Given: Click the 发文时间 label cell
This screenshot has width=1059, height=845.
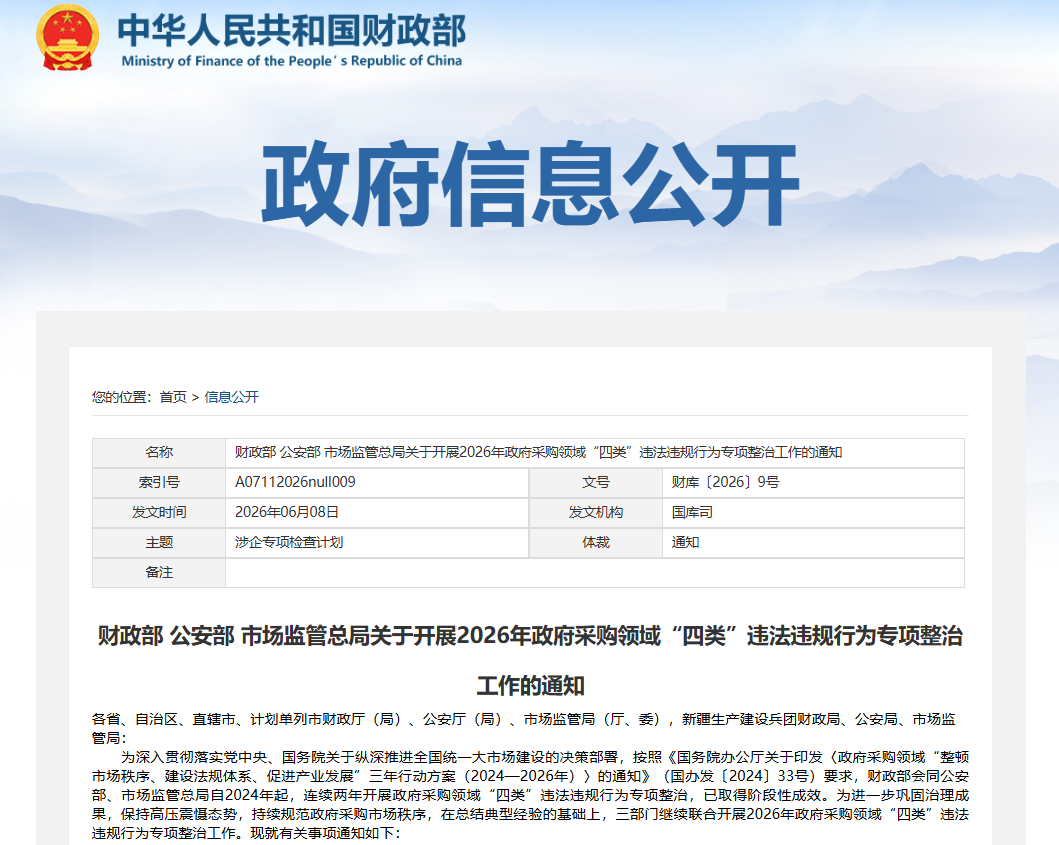Looking at the screenshot, I should click(159, 513).
